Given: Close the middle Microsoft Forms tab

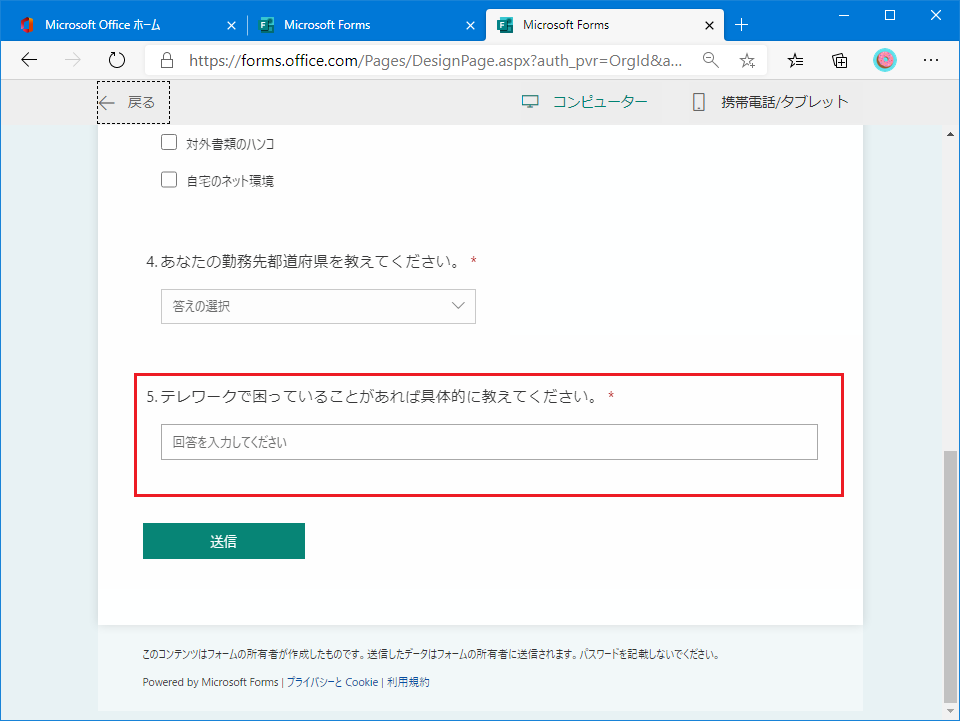Looking at the screenshot, I should click(470, 25).
